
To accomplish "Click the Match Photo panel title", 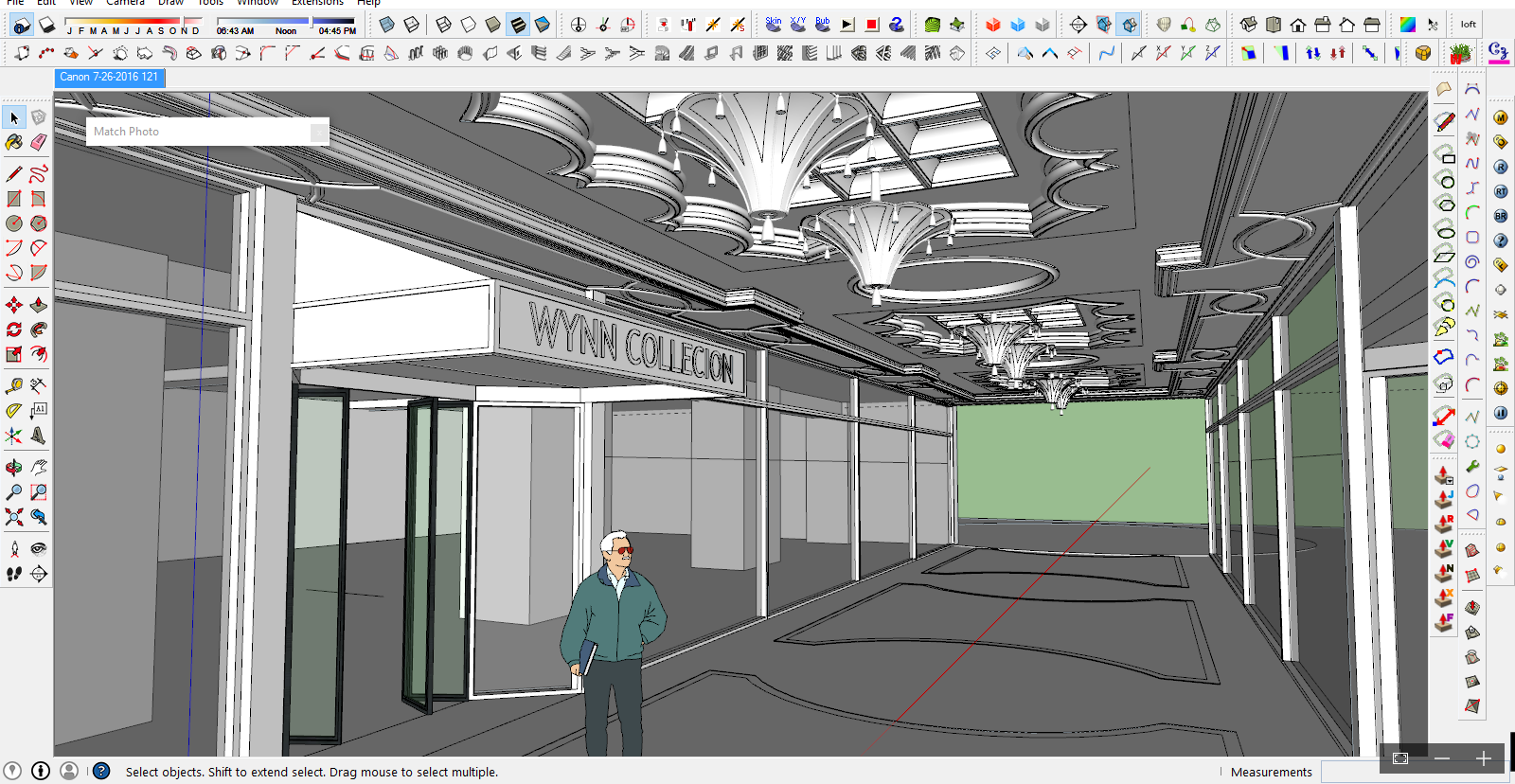I will pyautogui.click(x=126, y=132).
